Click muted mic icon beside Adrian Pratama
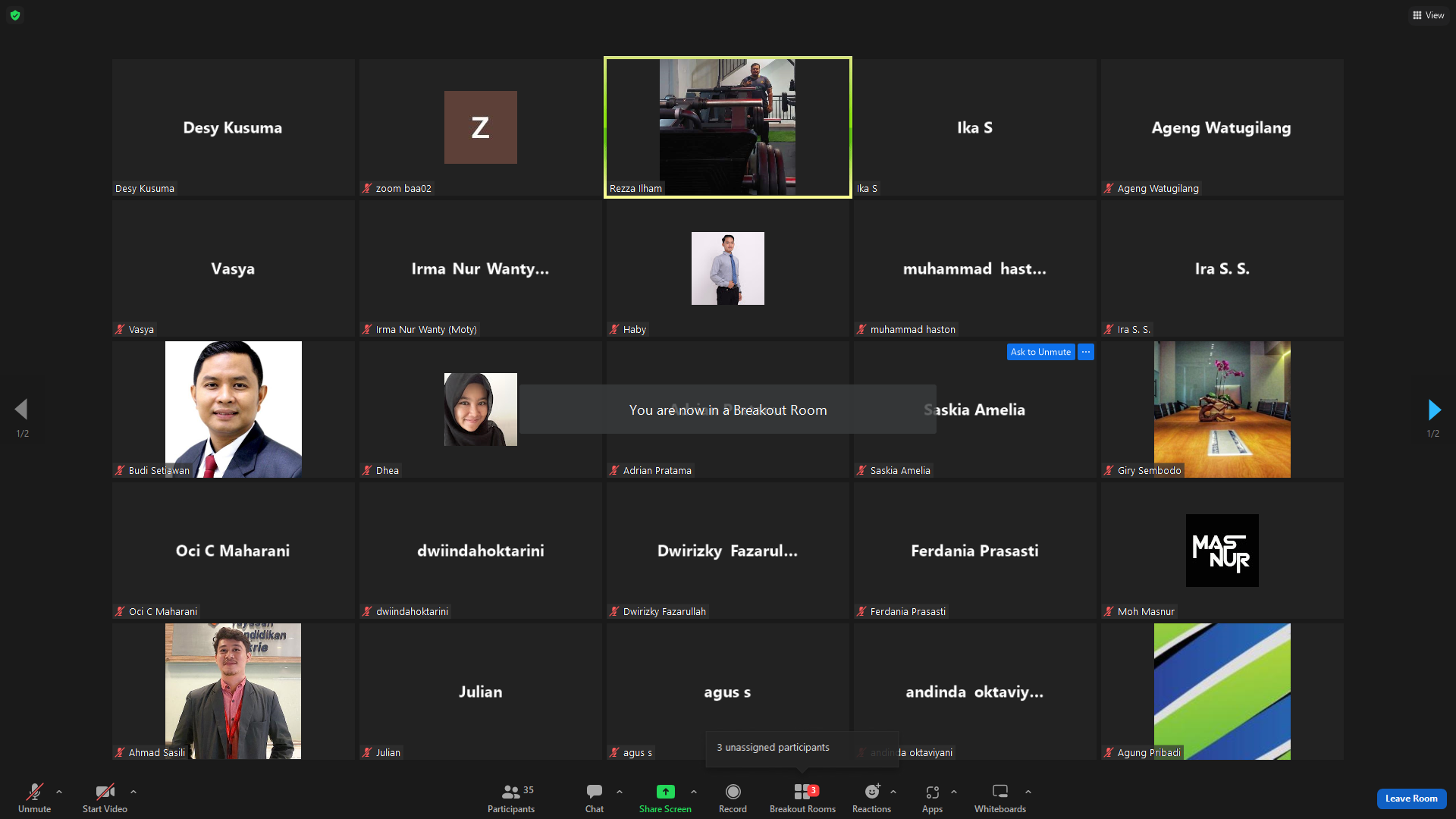 pyautogui.click(x=614, y=470)
